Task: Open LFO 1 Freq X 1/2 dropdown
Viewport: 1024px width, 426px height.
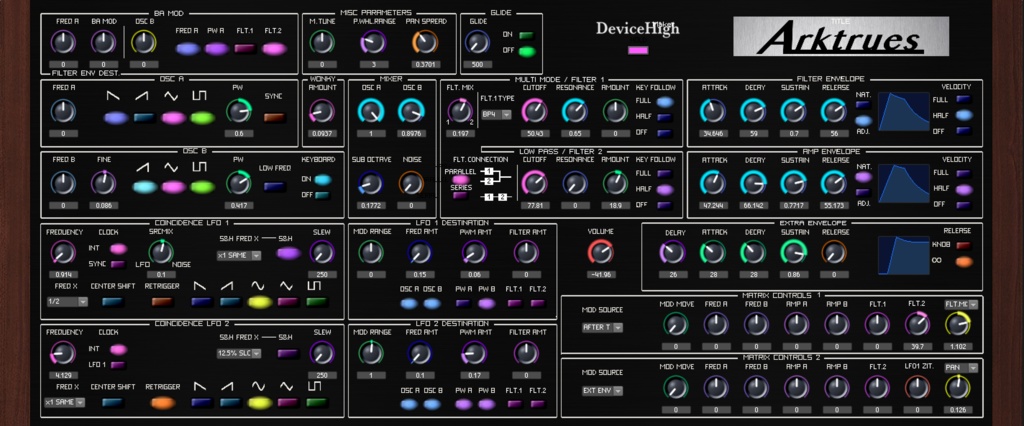Action: (x=67, y=302)
